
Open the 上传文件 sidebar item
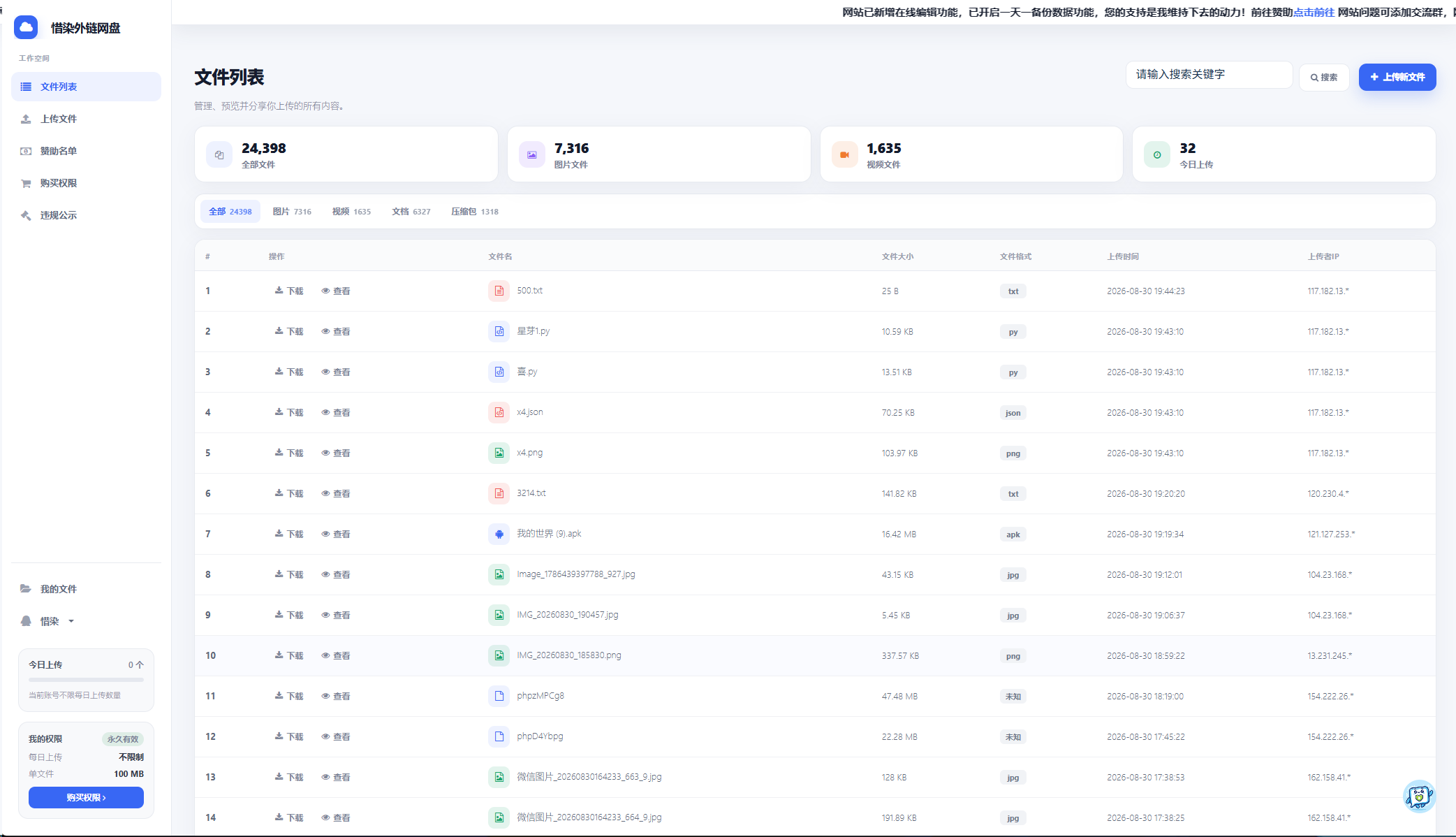(86, 119)
